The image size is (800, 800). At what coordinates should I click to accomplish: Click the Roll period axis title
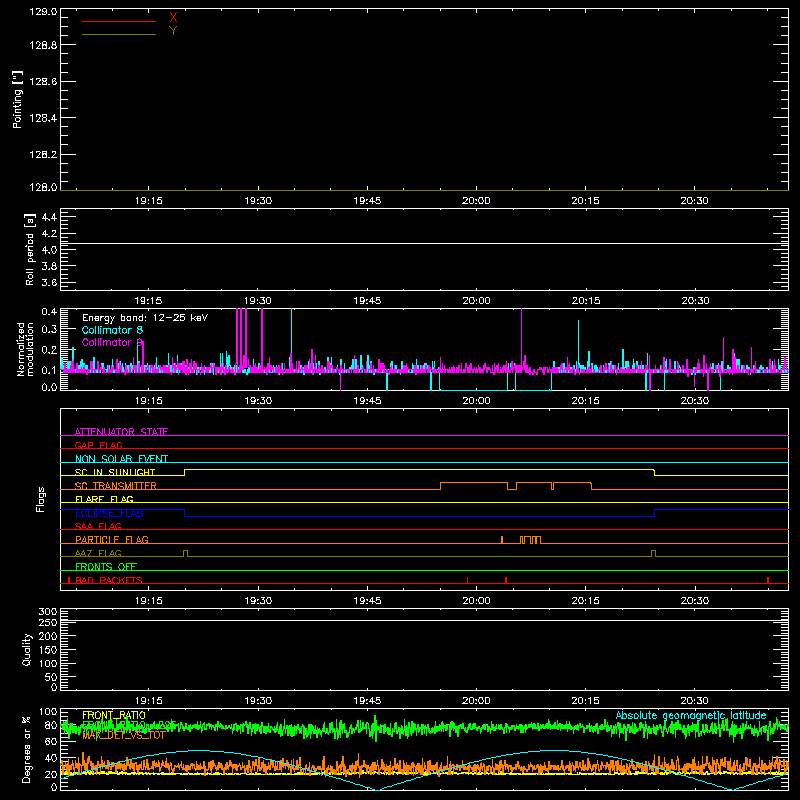tap(29, 249)
